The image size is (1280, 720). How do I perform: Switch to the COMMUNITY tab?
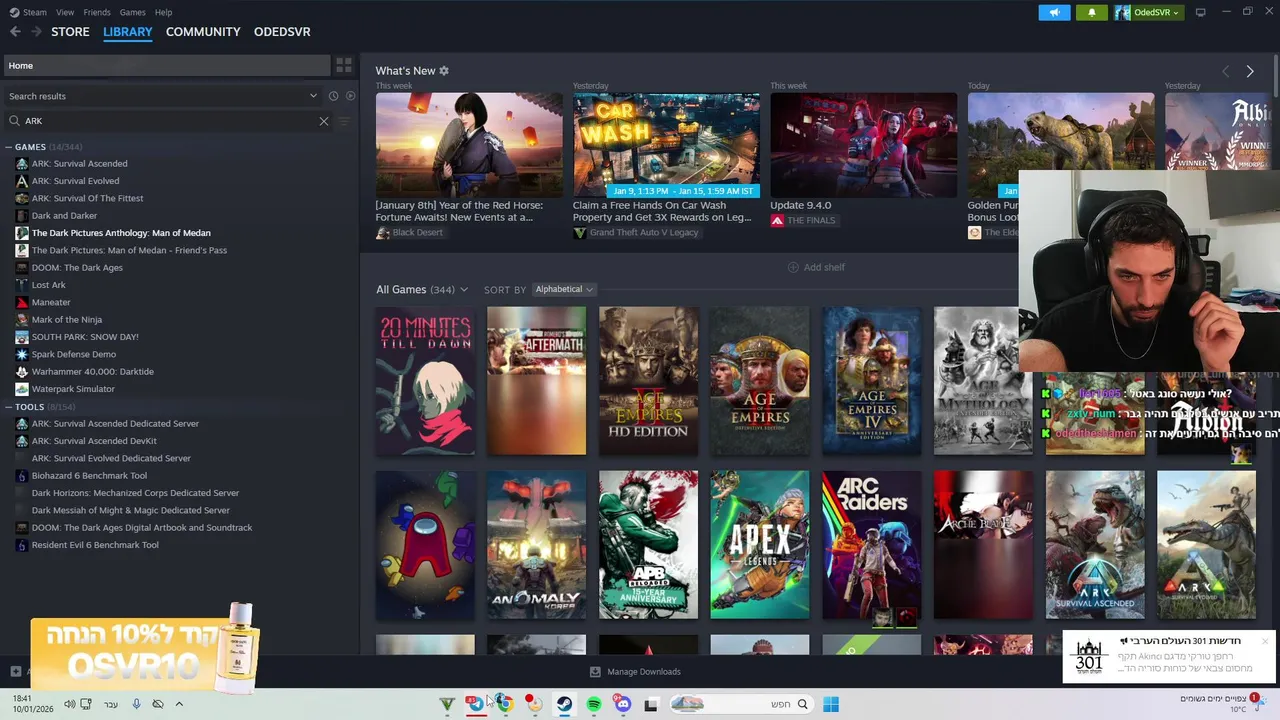pyautogui.click(x=203, y=32)
